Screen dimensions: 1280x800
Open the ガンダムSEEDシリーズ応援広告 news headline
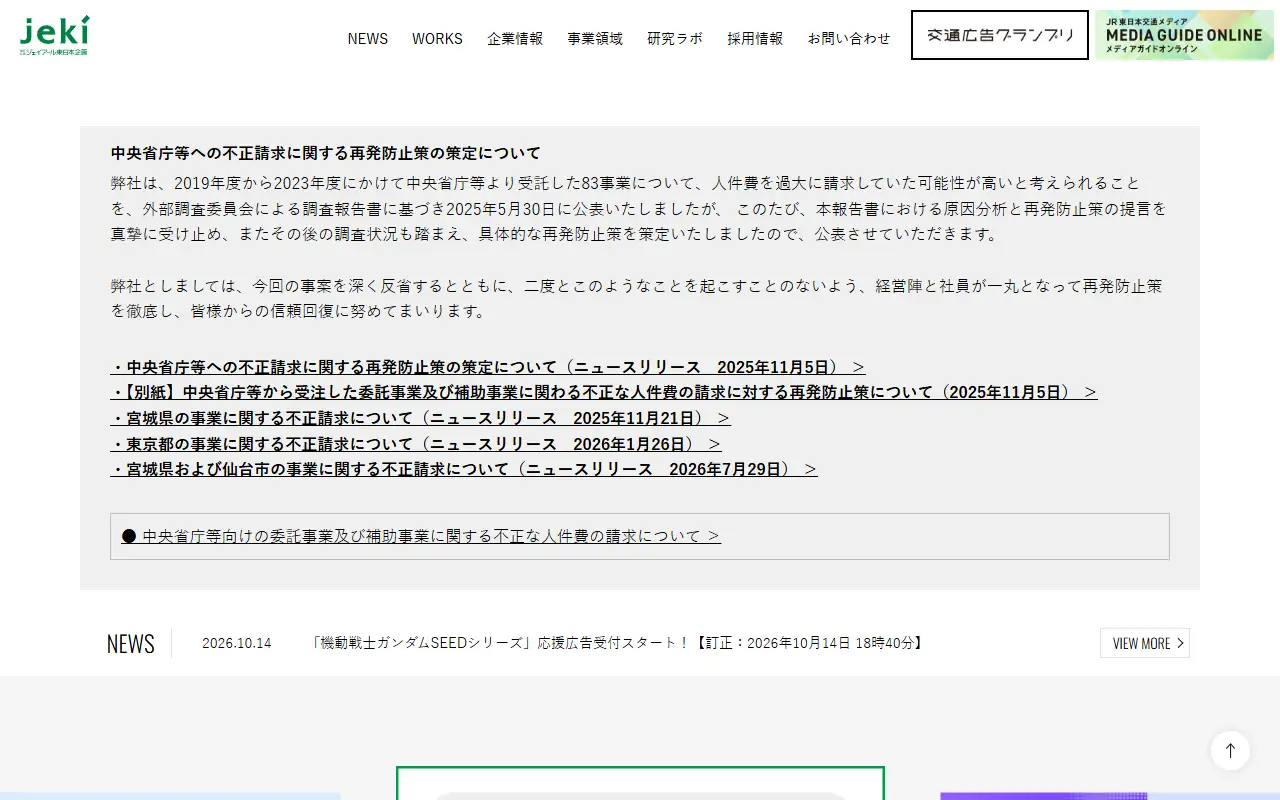point(617,643)
